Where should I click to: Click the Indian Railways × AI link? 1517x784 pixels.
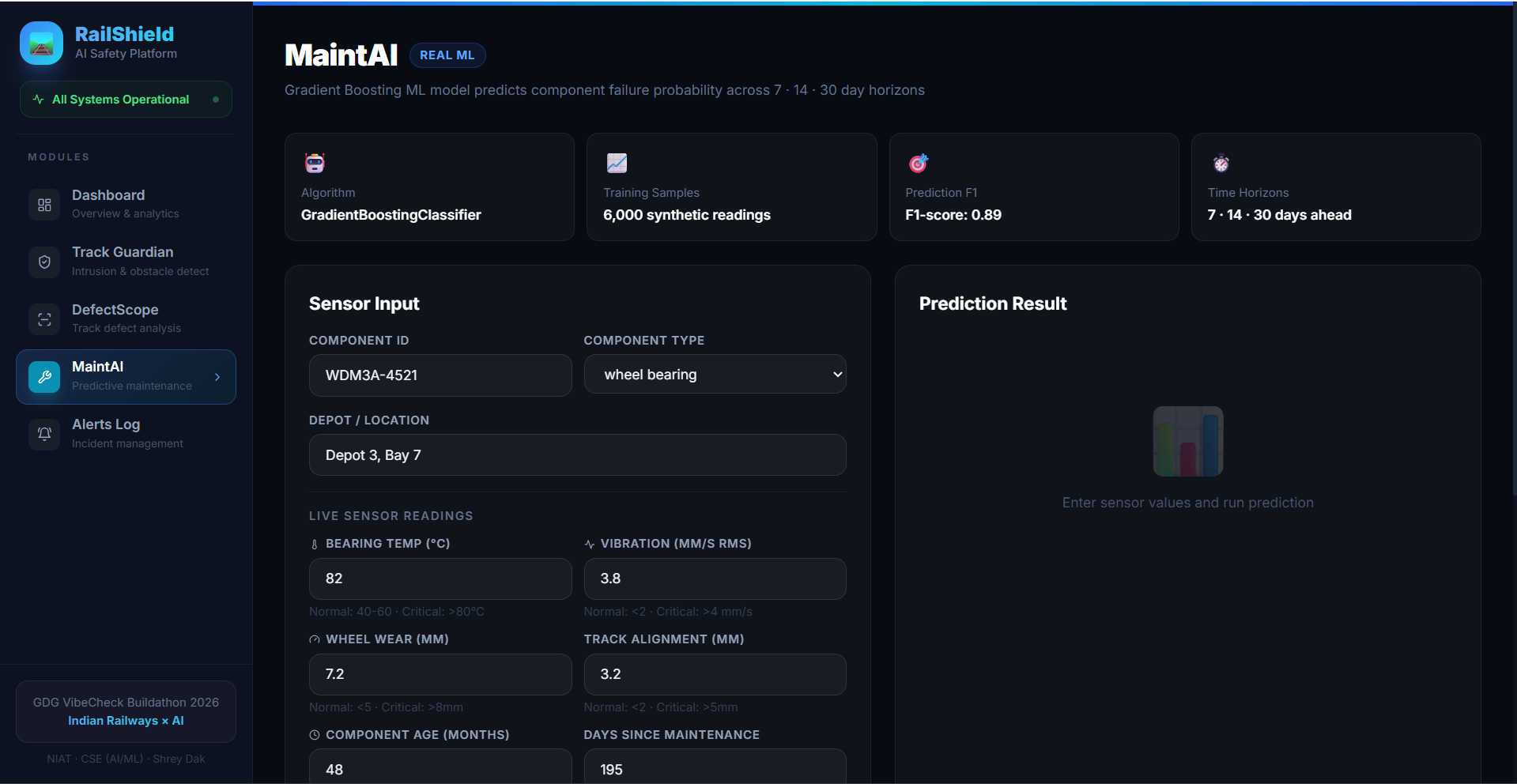click(126, 721)
